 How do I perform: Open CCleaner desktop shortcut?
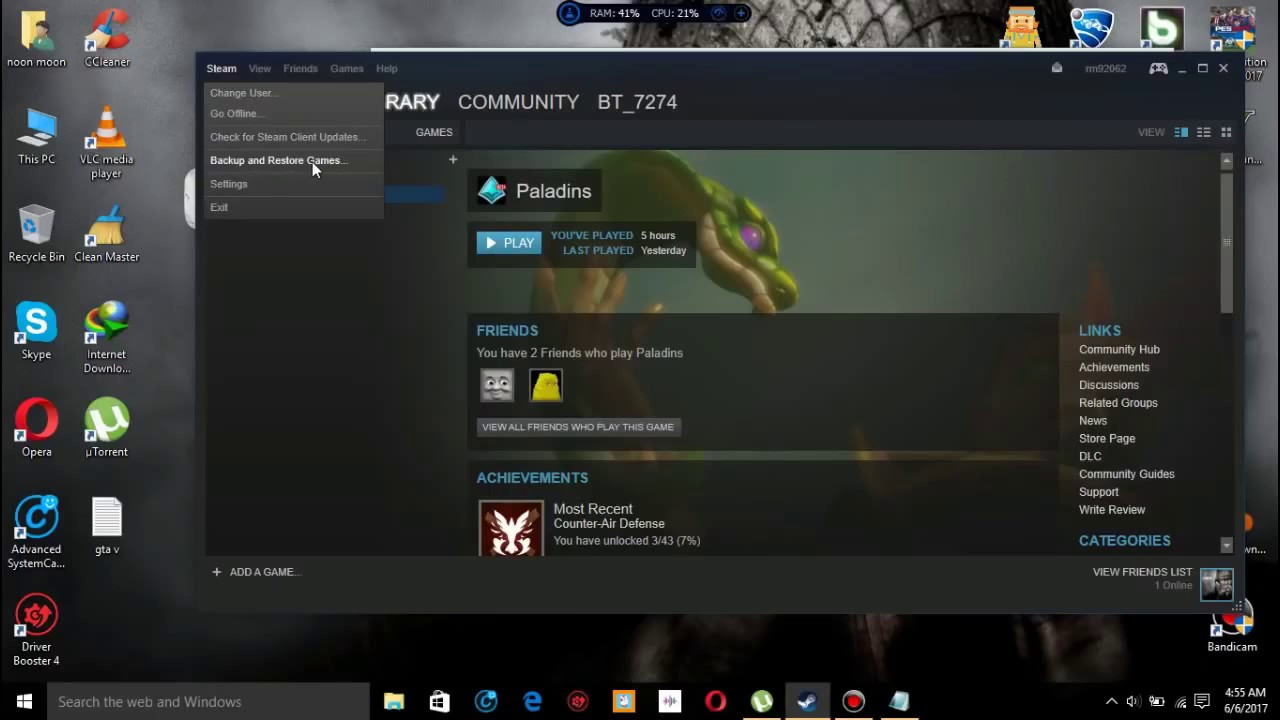tap(107, 38)
